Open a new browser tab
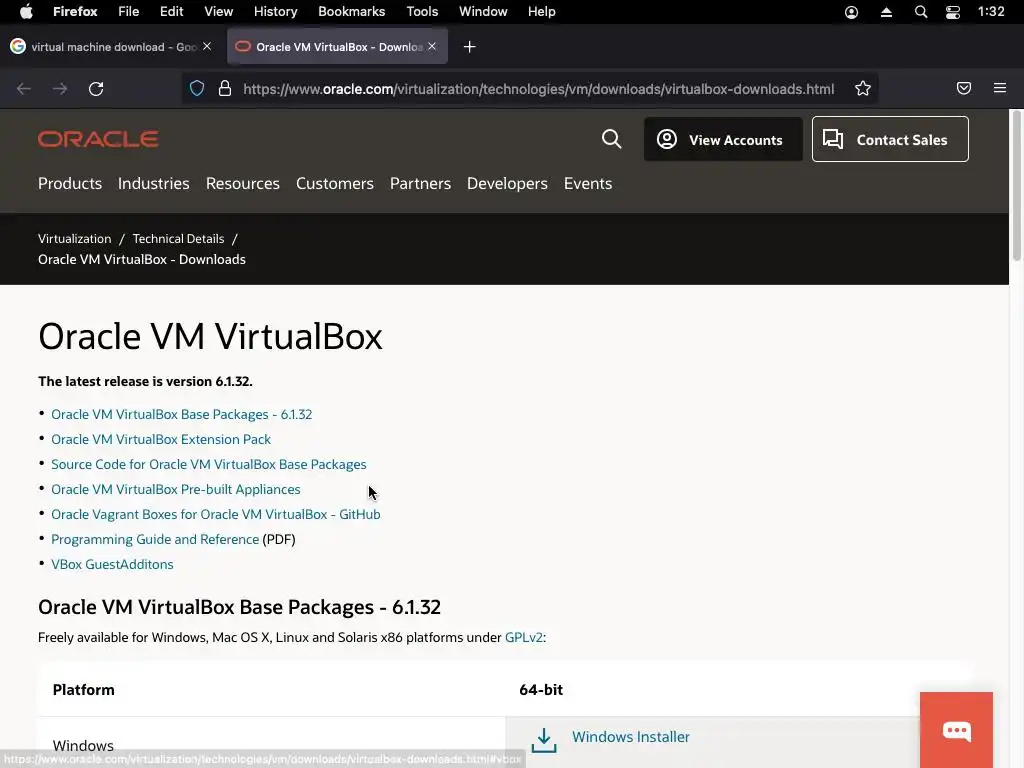This screenshot has height=768, width=1024. click(470, 46)
